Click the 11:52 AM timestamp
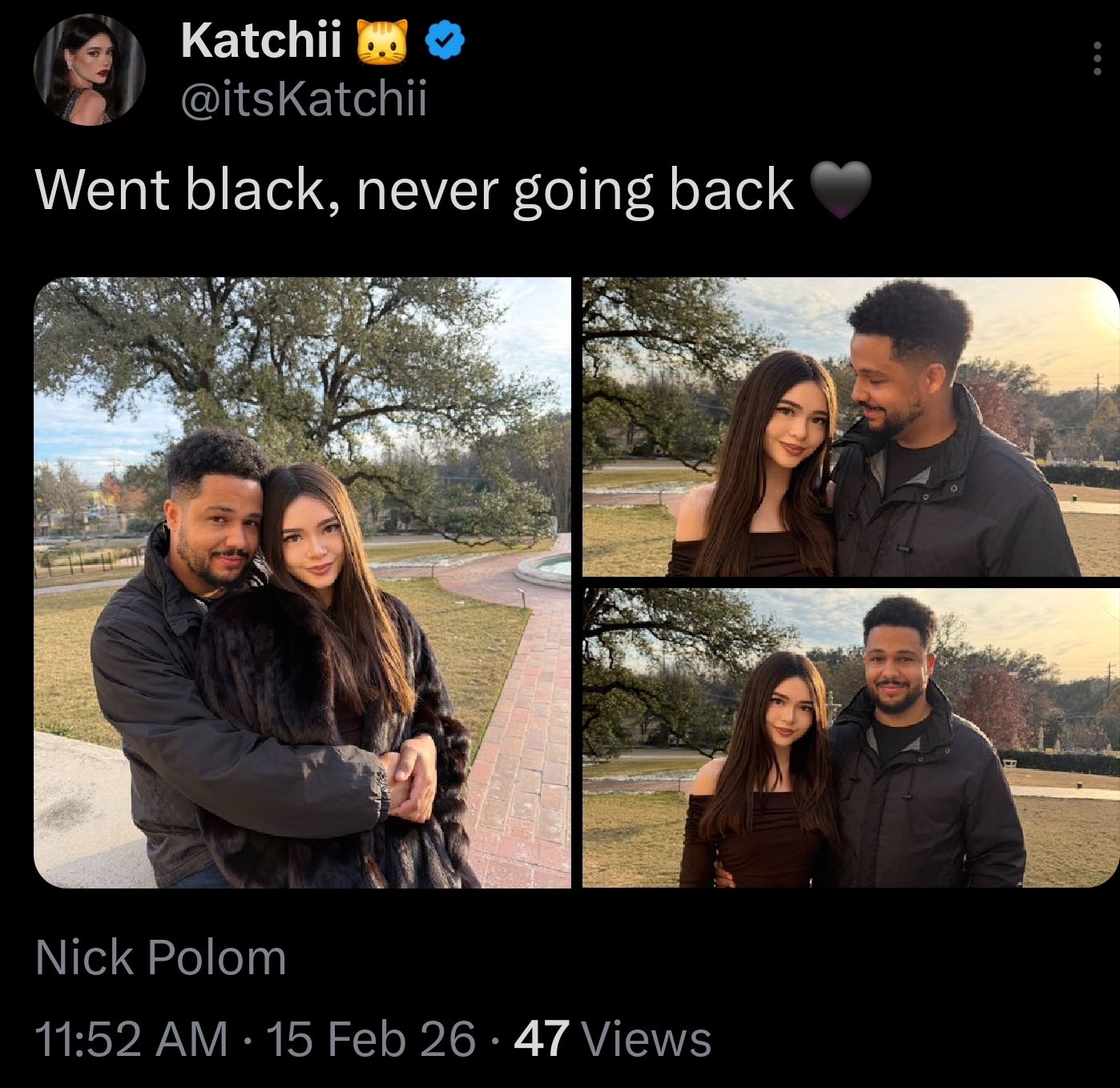 131,1039
